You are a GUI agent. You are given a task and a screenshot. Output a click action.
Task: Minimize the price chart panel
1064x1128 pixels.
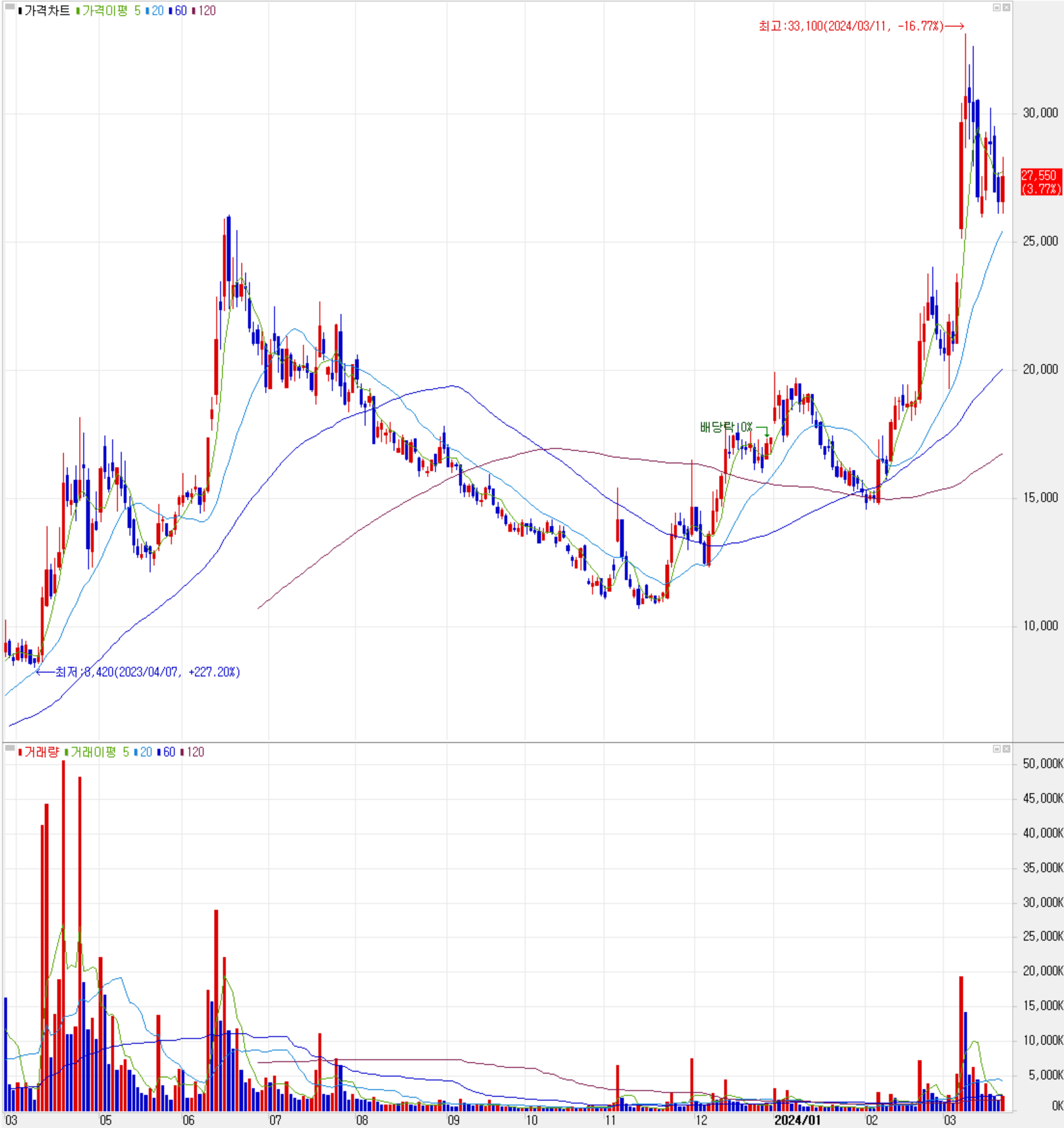tap(997, 8)
